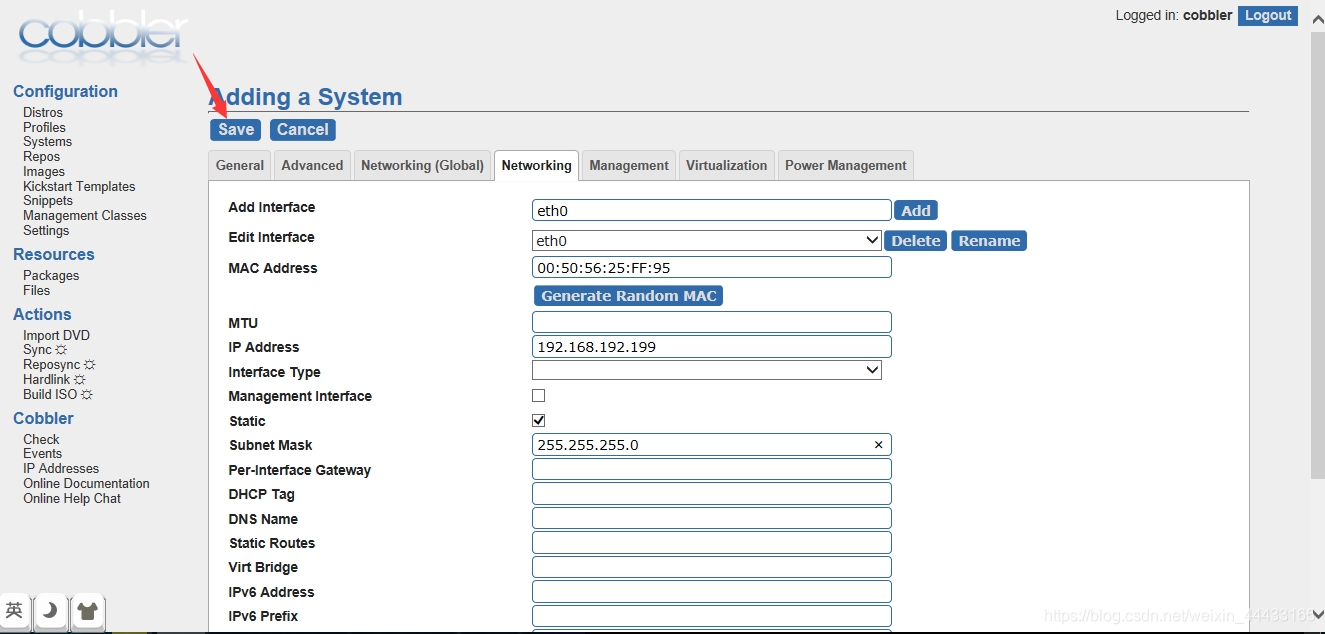This screenshot has height=634, width=1325.
Task: Open Check under Cobbler
Action: (x=42, y=440)
